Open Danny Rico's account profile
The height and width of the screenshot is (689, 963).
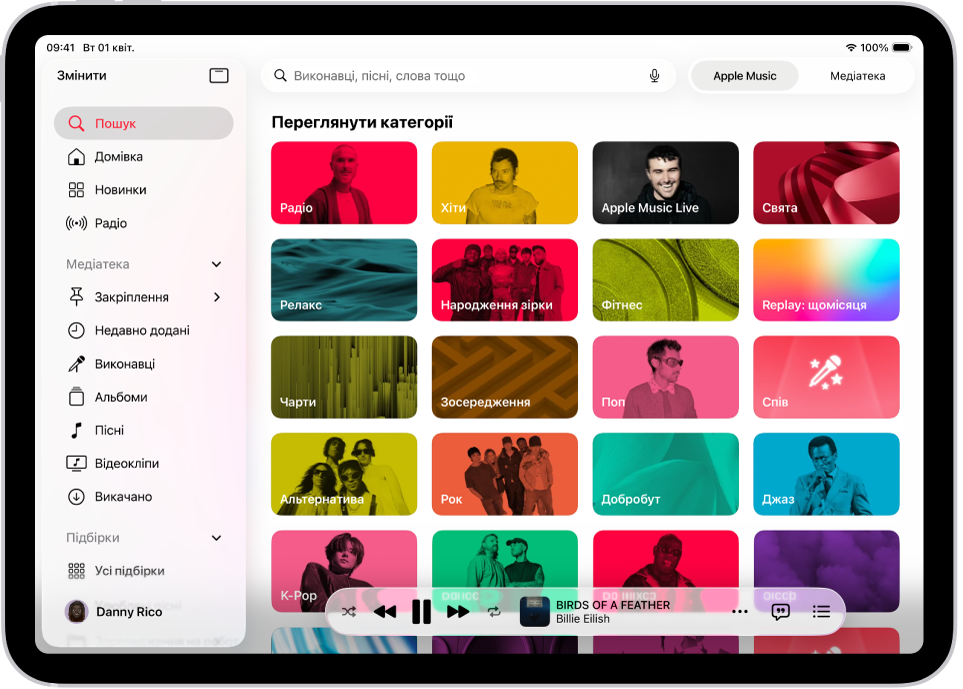coord(114,612)
